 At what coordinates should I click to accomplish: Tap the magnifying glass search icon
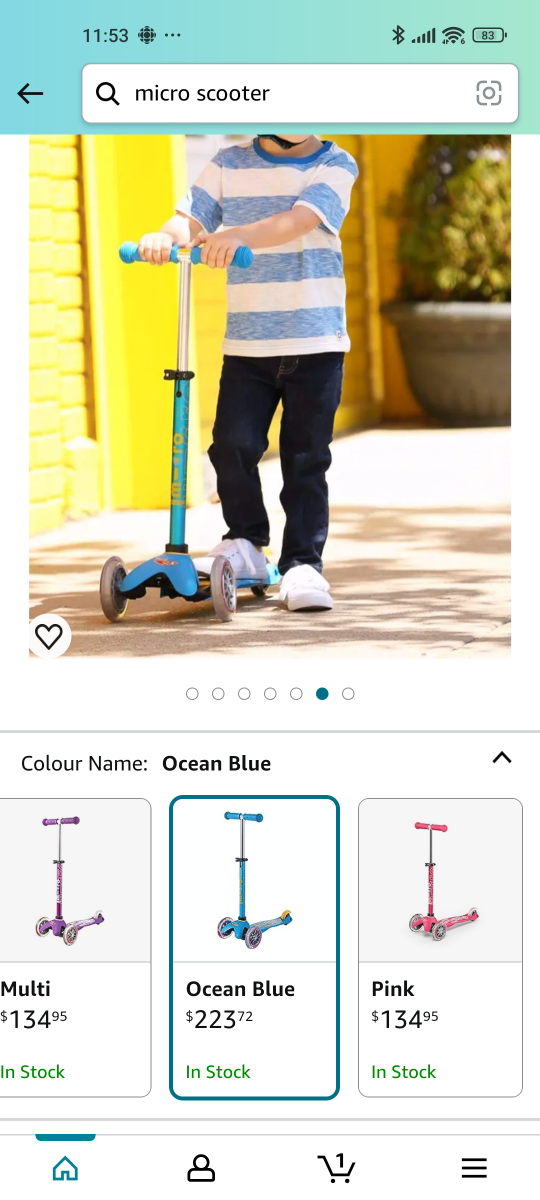108,94
